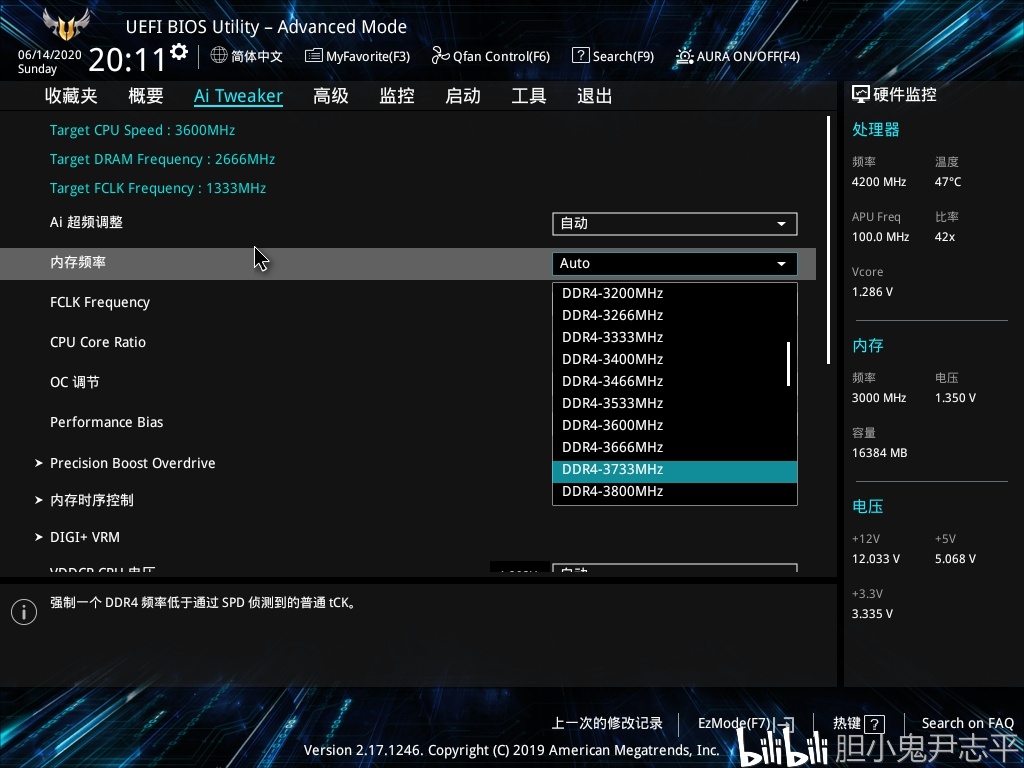
Task: Select the CPU Core Ratio row
Action: (98, 342)
